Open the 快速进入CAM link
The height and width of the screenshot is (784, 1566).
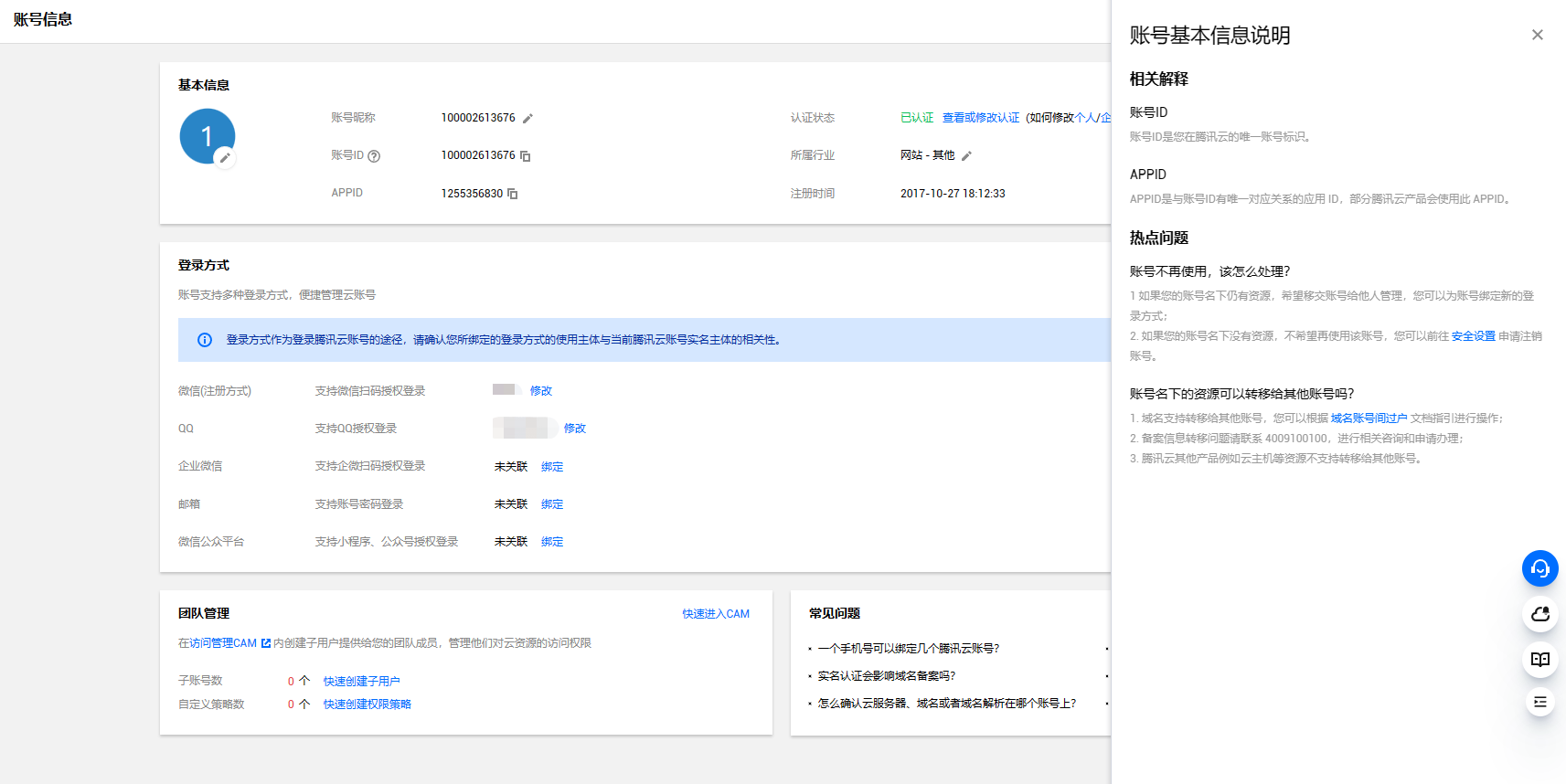tap(716, 614)
